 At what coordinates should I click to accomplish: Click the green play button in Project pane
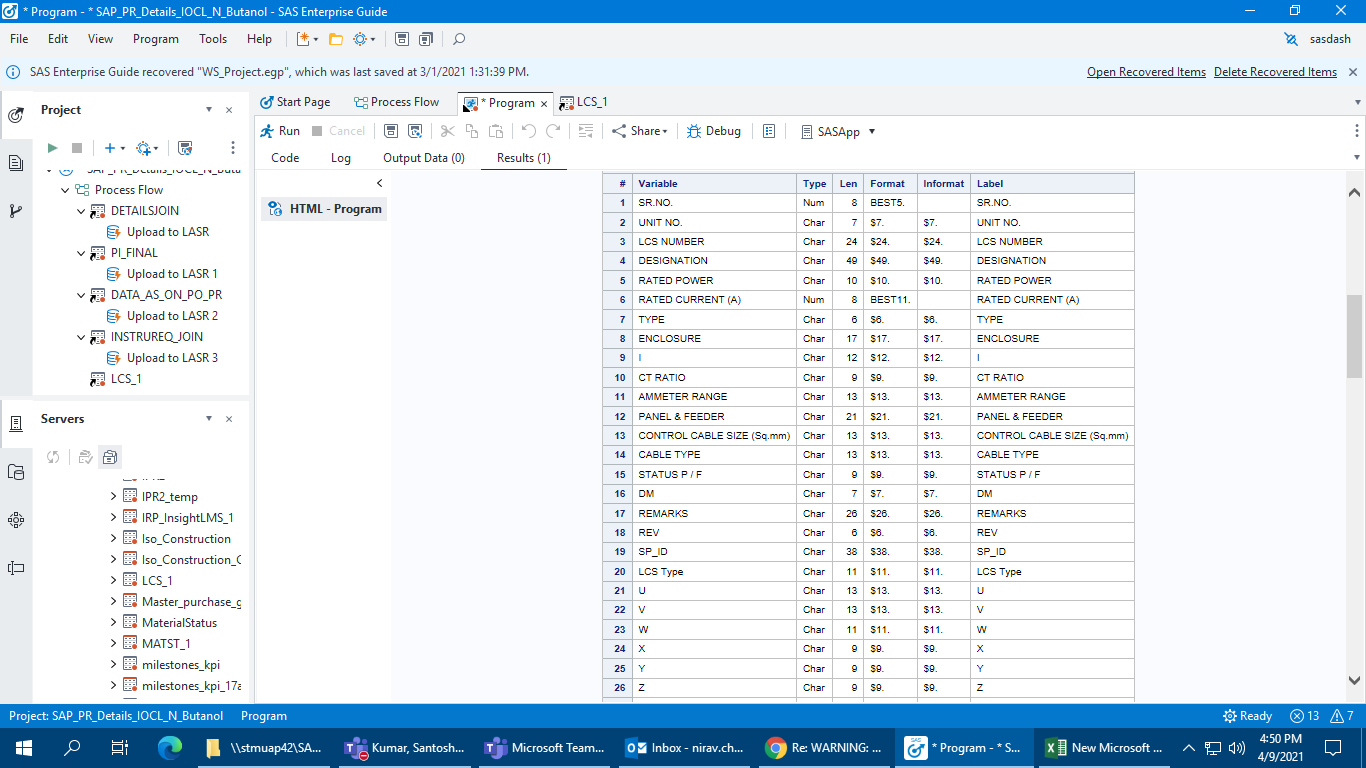[x=52, y=148]
